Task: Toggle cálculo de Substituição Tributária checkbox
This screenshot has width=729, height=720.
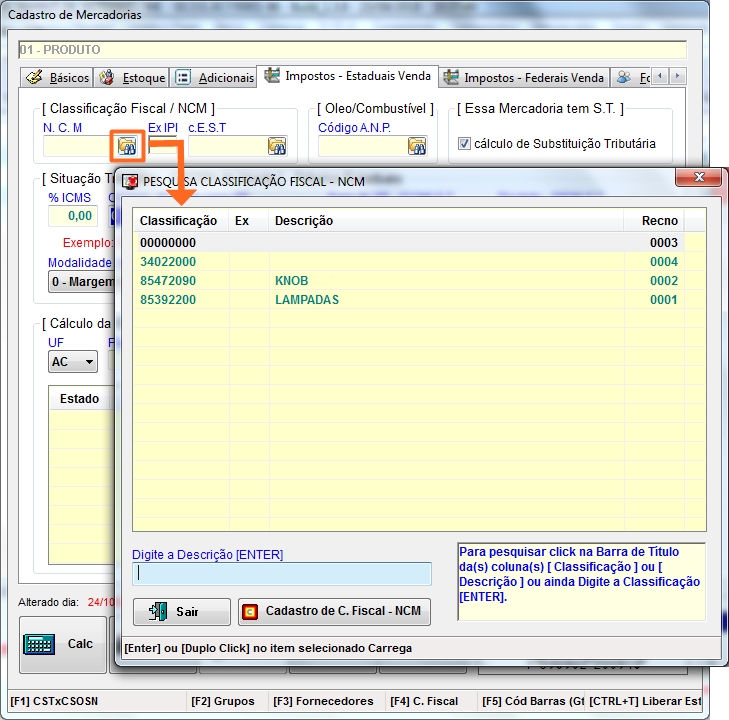Action: pos(464,143)
